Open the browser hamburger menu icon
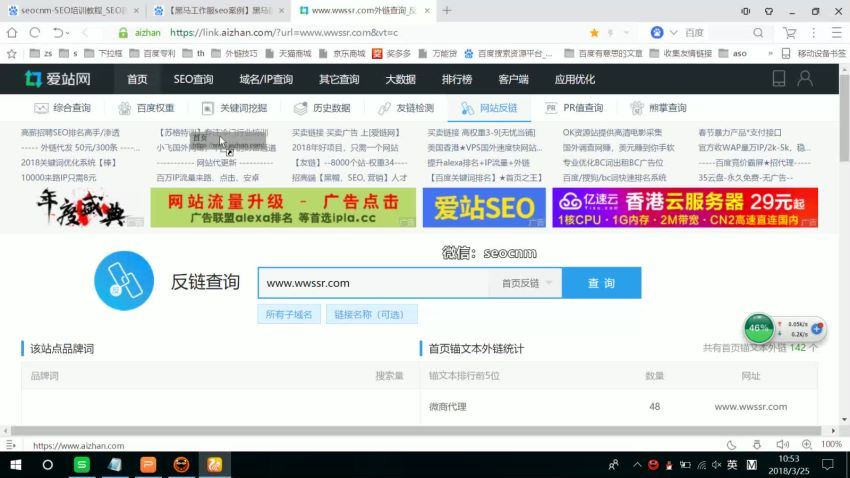 [837, 33]
